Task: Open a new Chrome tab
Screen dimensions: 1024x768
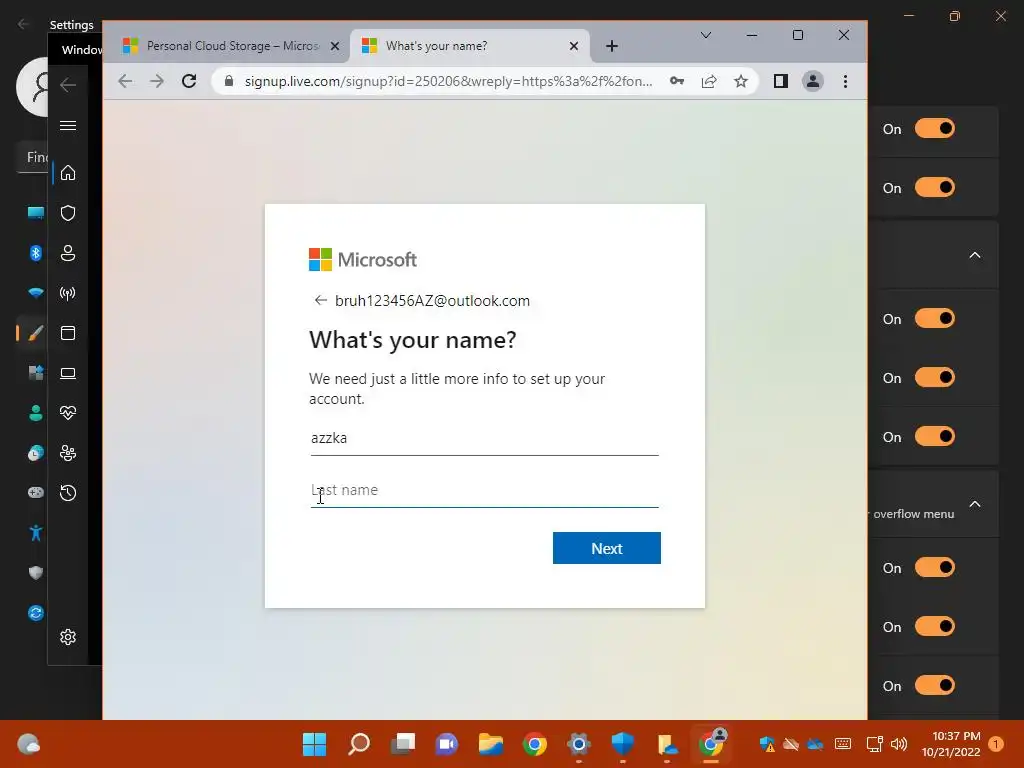Action: (x=611, y=46)
